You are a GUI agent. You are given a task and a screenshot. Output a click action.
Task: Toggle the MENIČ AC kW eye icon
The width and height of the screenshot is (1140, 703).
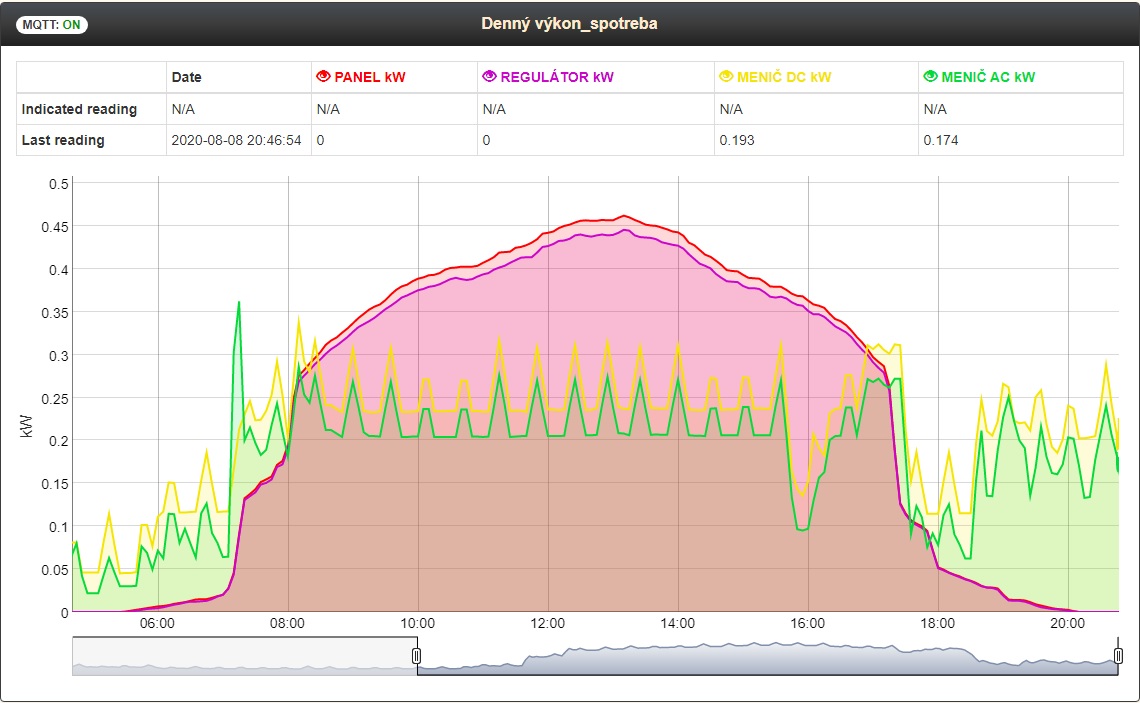930,76
